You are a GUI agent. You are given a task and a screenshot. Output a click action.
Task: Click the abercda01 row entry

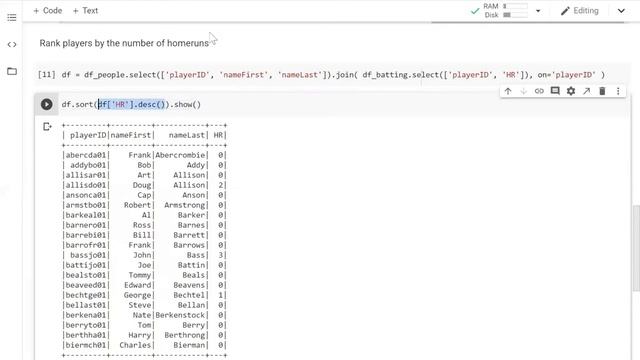coord(86,155)
